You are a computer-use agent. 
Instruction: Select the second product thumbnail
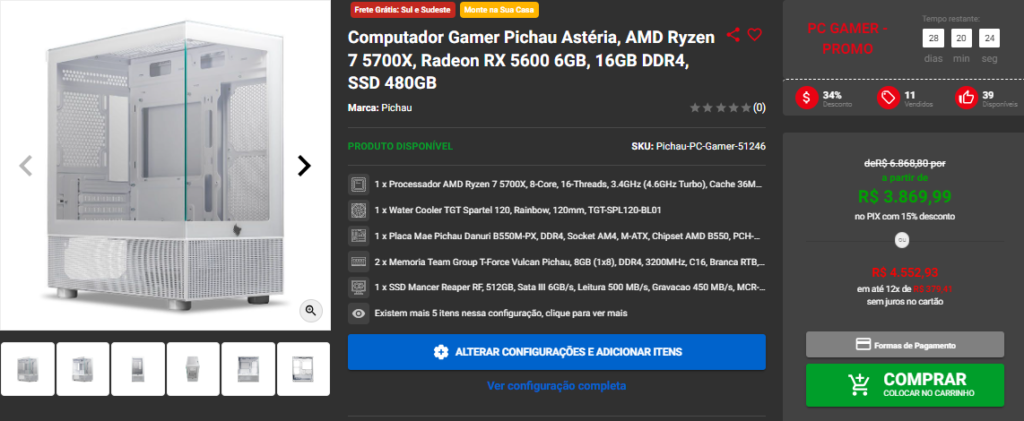pos(83,369)
